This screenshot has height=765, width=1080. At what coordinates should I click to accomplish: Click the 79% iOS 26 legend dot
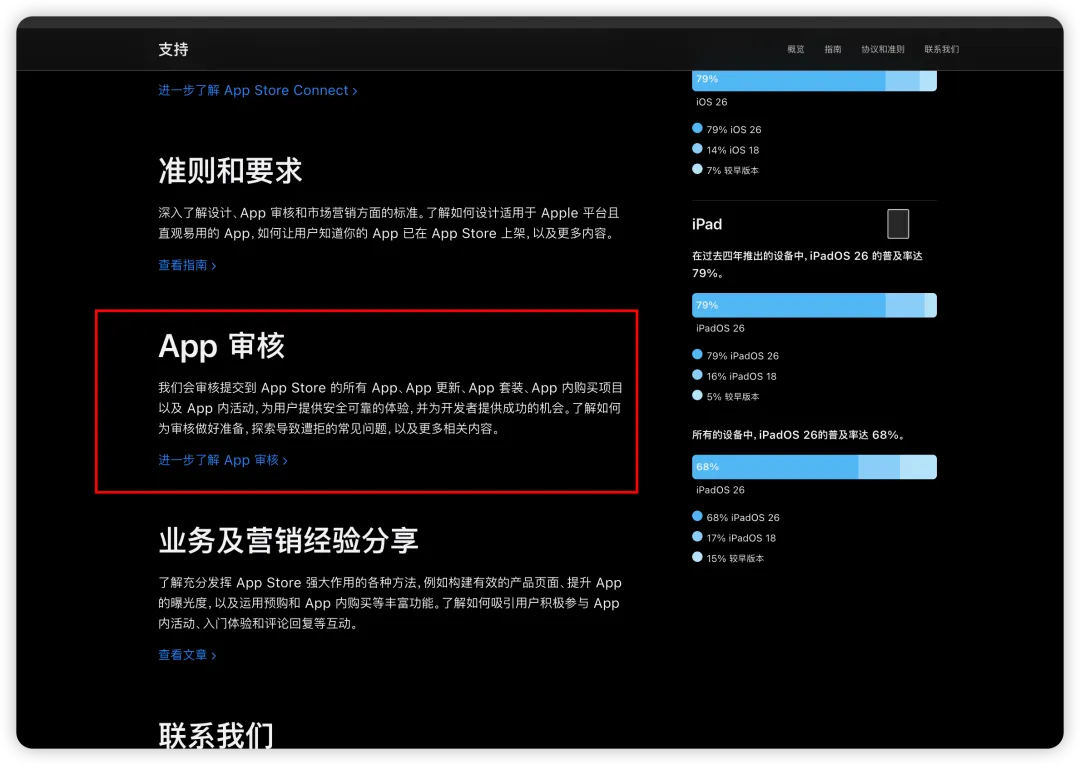[697, 128]
